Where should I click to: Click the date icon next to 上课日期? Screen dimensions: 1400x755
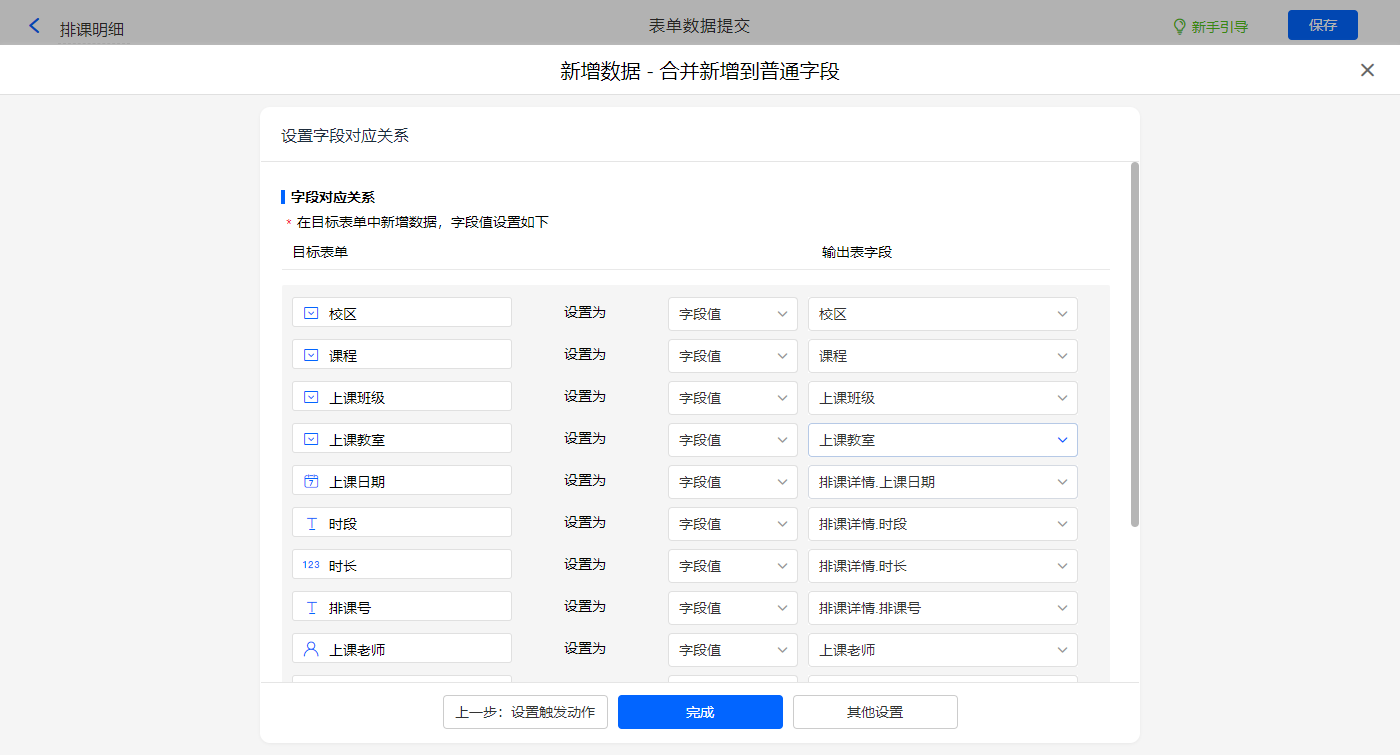click(x=311, y=481)
